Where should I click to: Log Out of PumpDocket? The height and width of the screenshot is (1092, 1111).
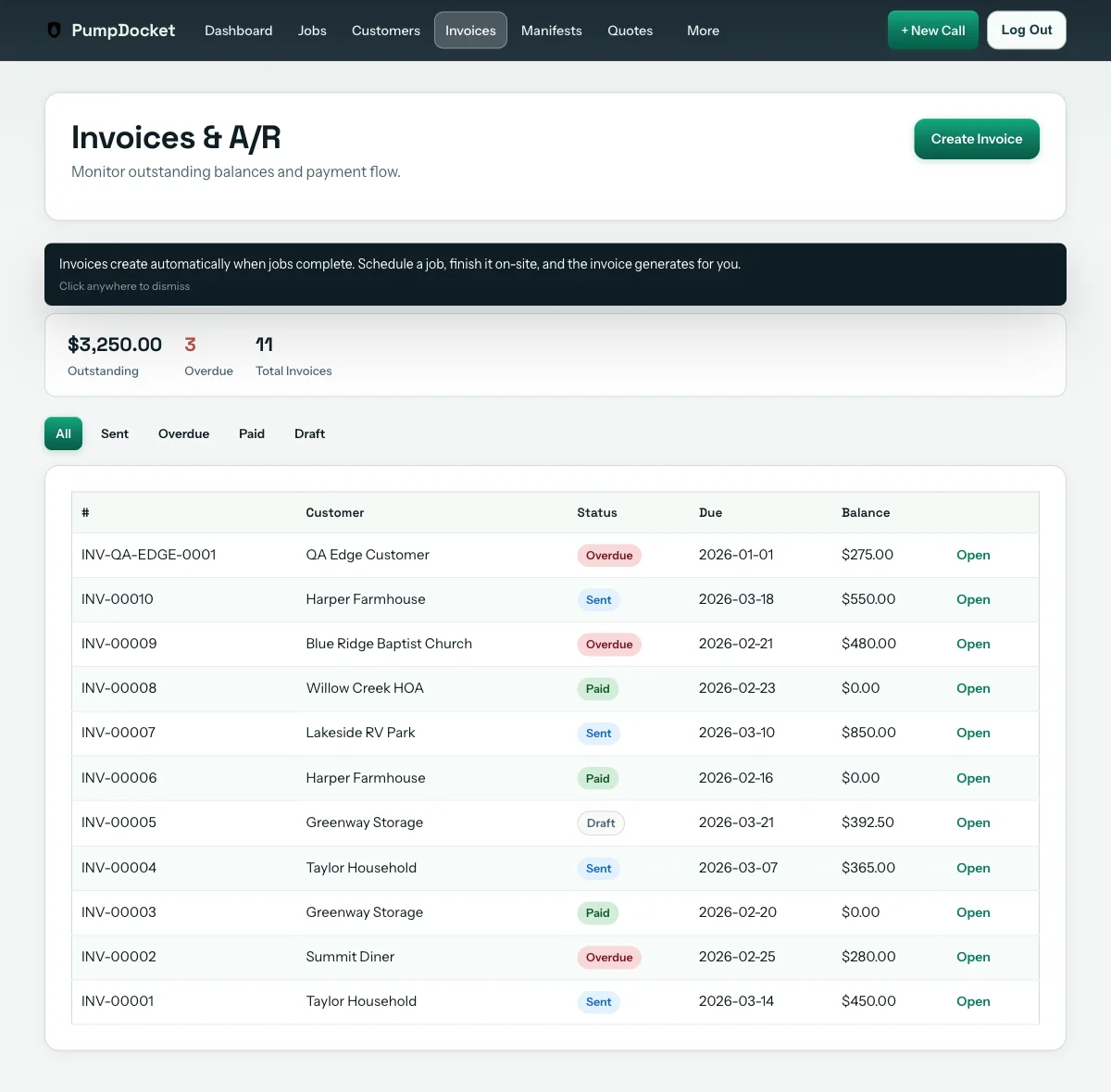coord(1026,30)
